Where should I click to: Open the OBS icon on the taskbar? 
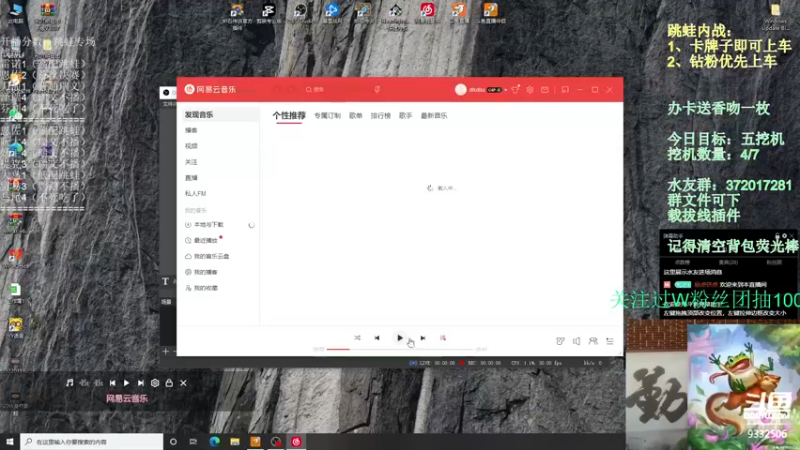[x=276, y=441]
